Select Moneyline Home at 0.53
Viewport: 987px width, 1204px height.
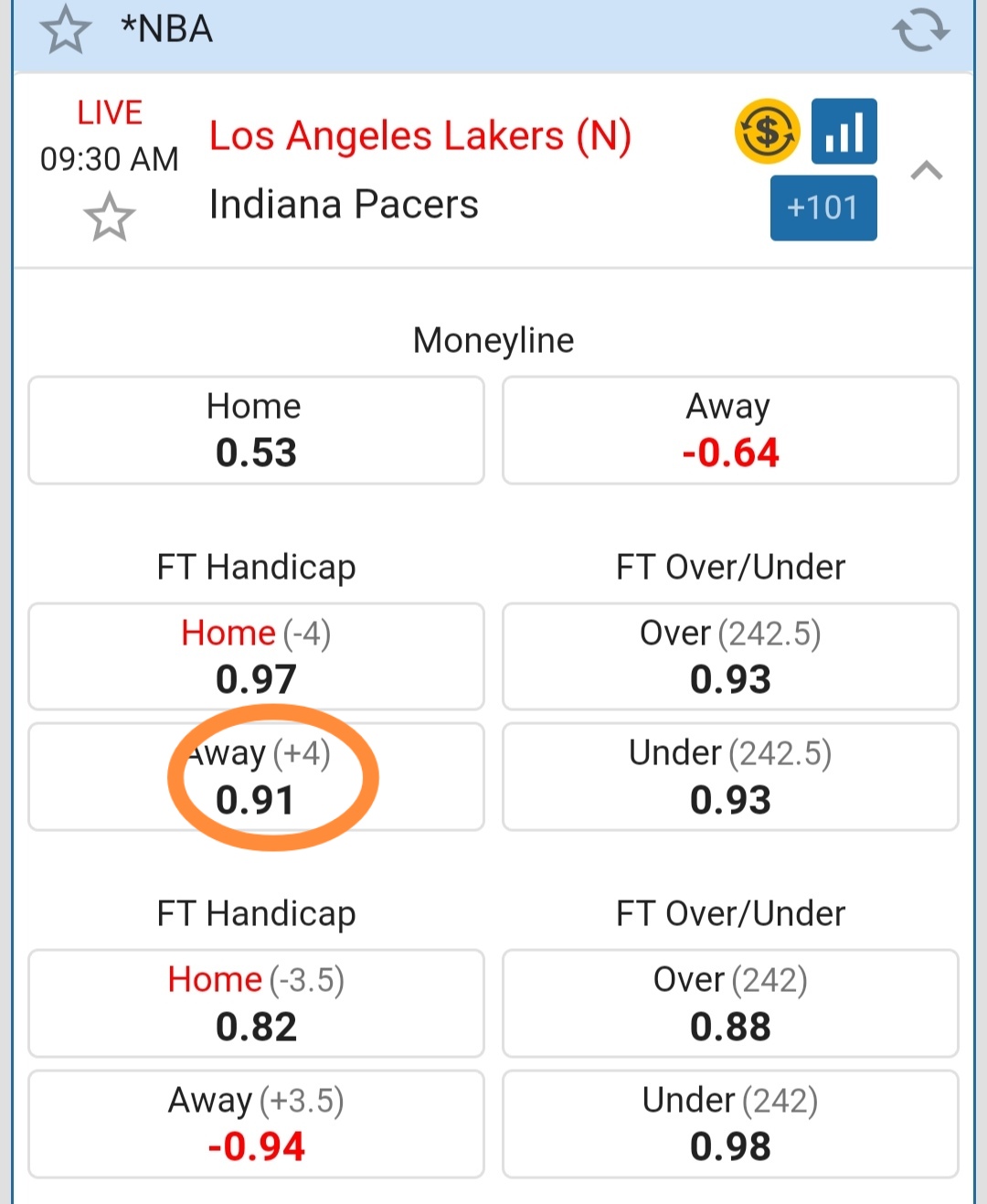coord(256,431)
